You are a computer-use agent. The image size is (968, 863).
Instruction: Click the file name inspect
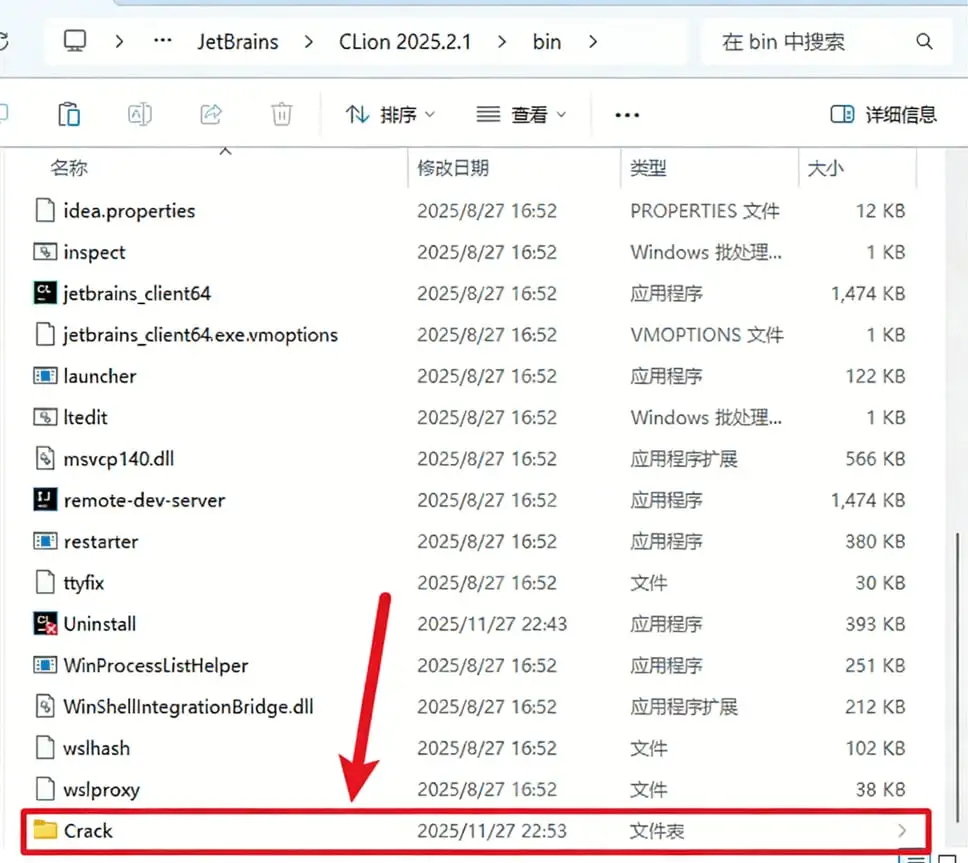94,252
